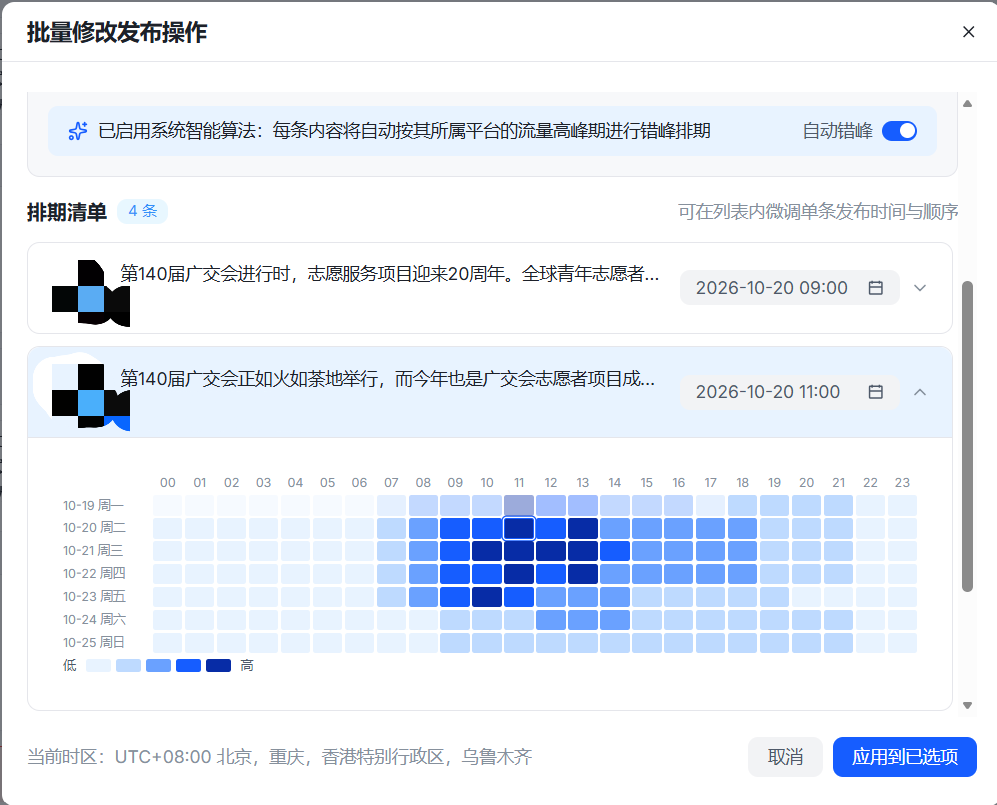Collapse the second schedule item chevron
The height and width of the screenshot is (805, 997).
click(x=919, y=392)
